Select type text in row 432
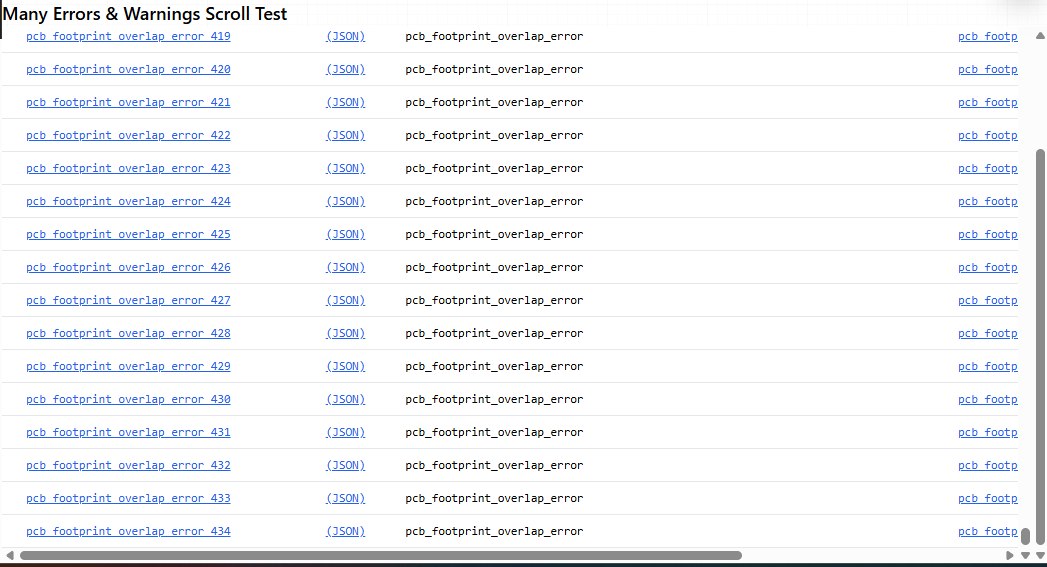 pos(494,465)
